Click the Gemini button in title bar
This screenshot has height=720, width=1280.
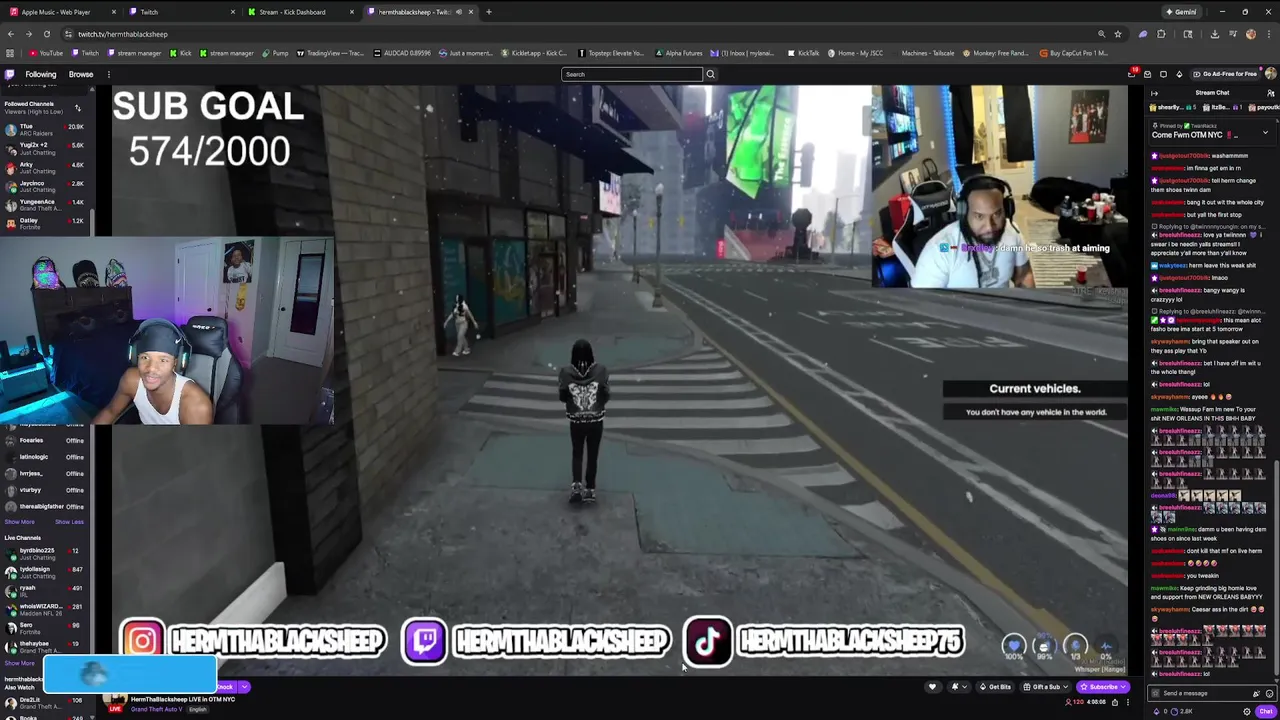coord(1181,12)
